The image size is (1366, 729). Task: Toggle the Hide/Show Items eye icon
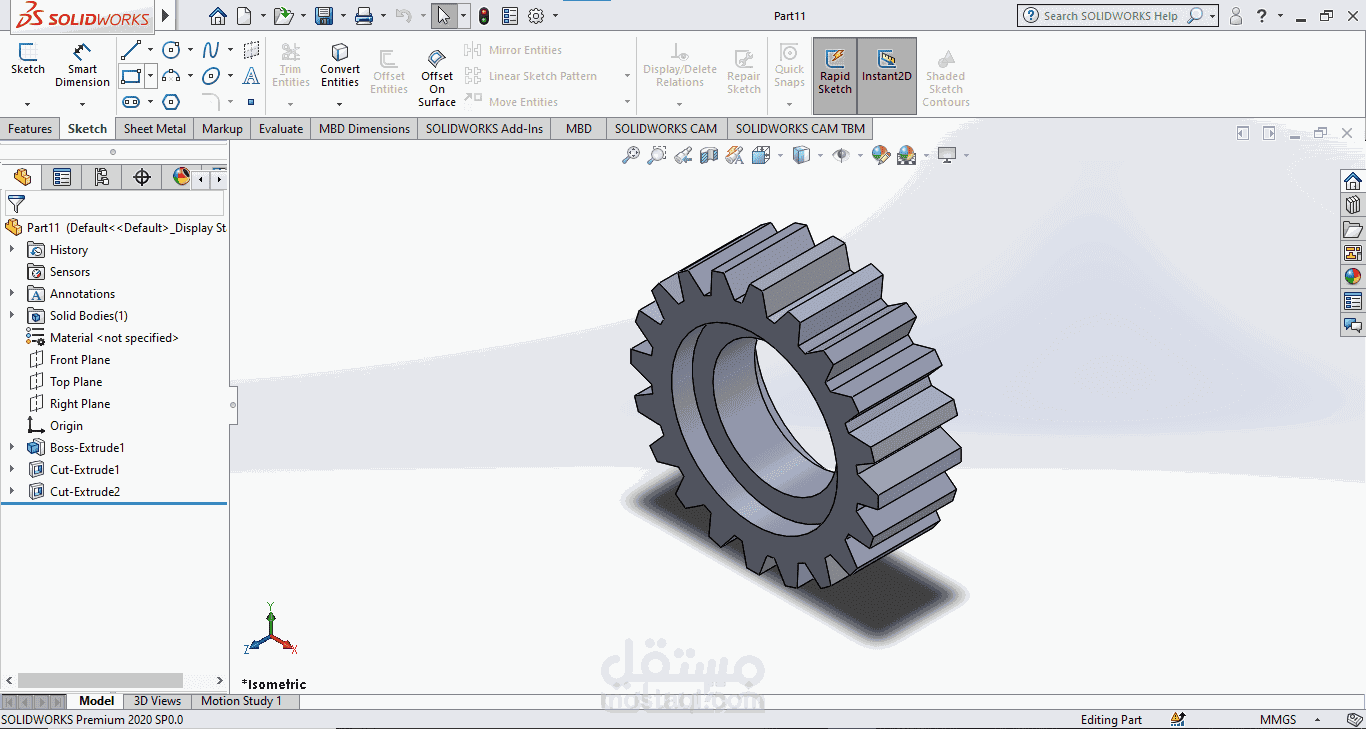coord(841,155)
